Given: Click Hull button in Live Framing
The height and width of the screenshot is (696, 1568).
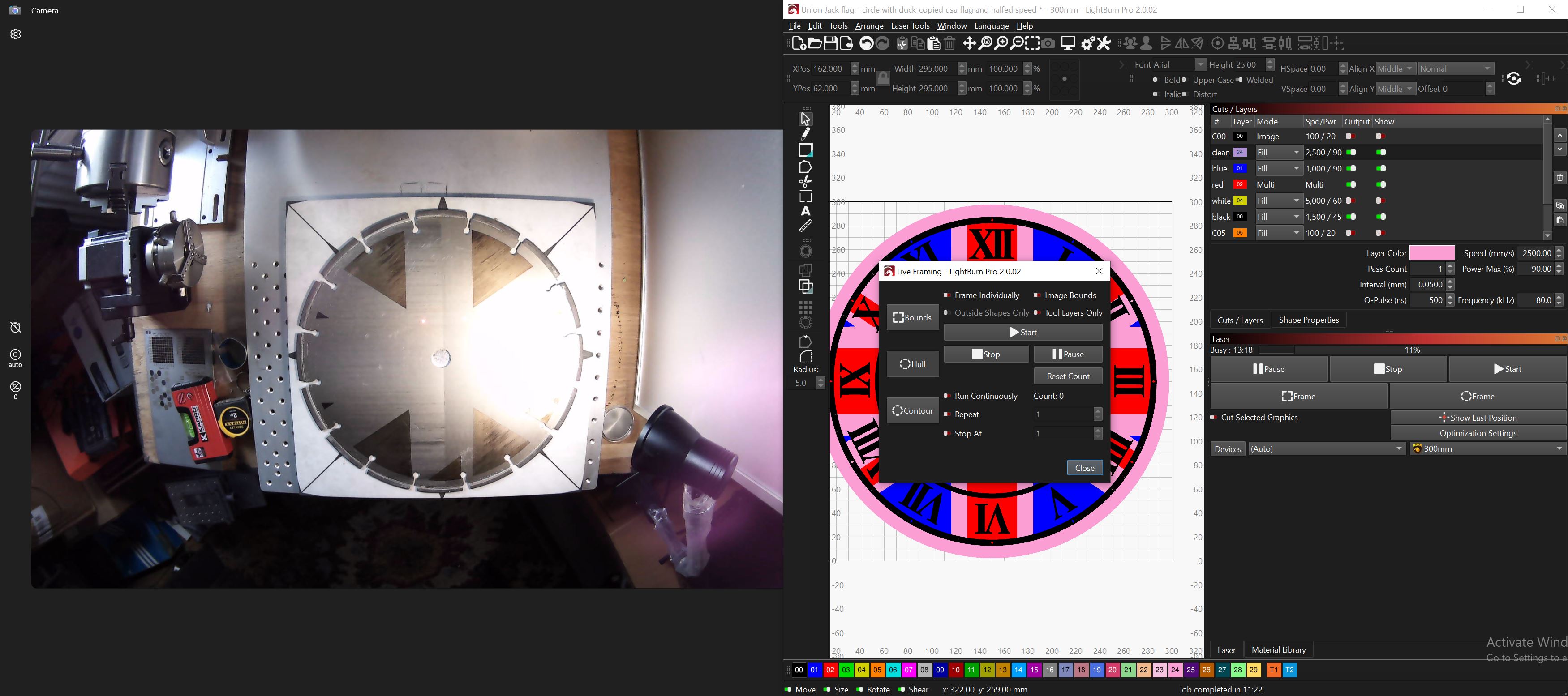Looking at the screenshot, I should (912, 364).
